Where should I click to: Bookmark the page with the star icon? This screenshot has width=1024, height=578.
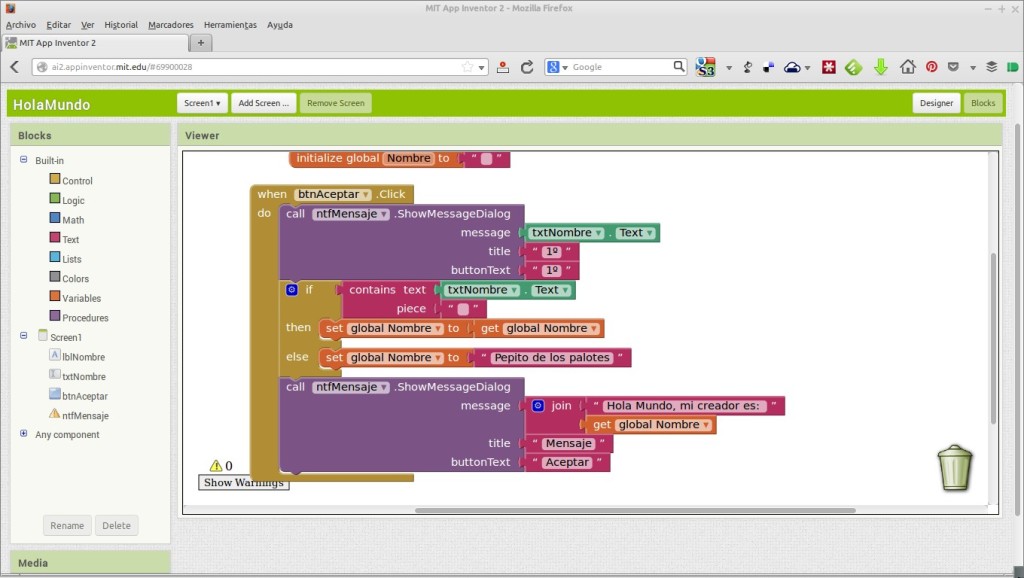tap(467, 67)
